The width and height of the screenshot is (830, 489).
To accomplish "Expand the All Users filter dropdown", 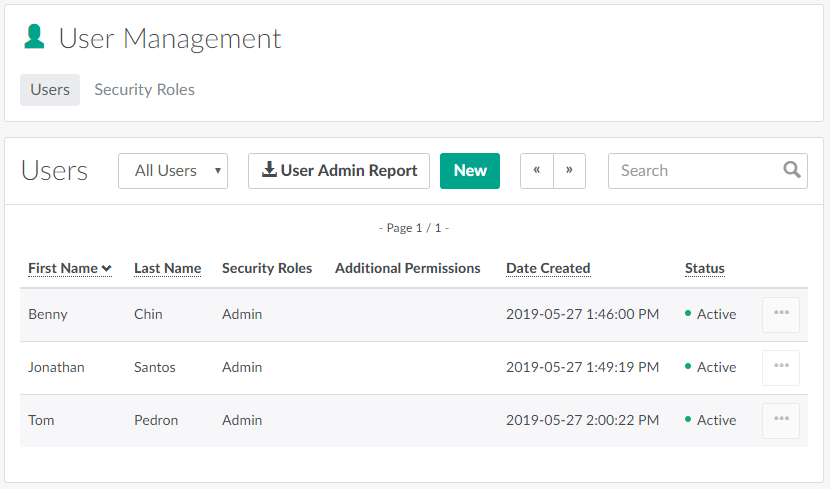I will [x=173, y=170].
